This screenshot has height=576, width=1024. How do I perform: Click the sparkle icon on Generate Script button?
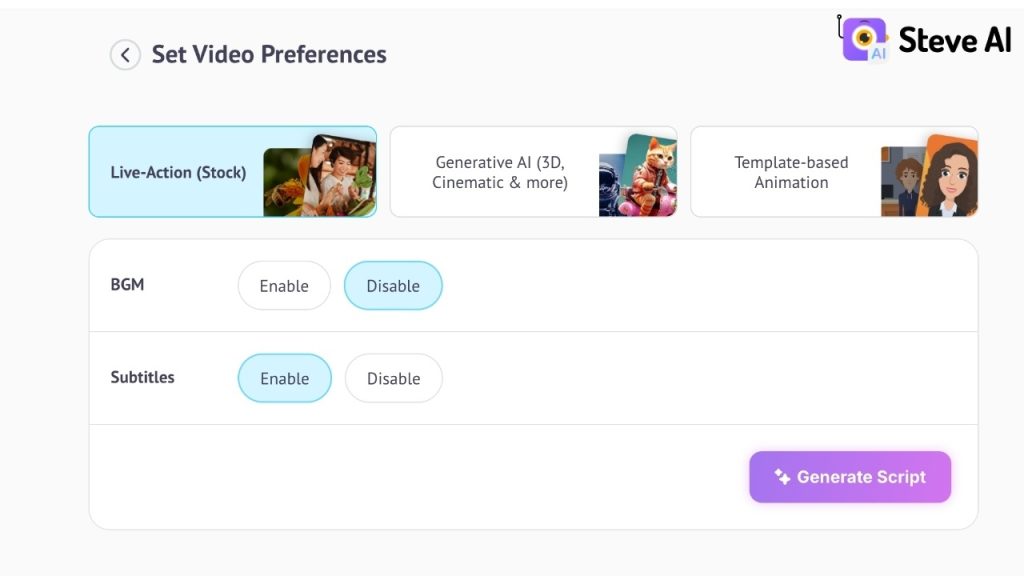781,477
